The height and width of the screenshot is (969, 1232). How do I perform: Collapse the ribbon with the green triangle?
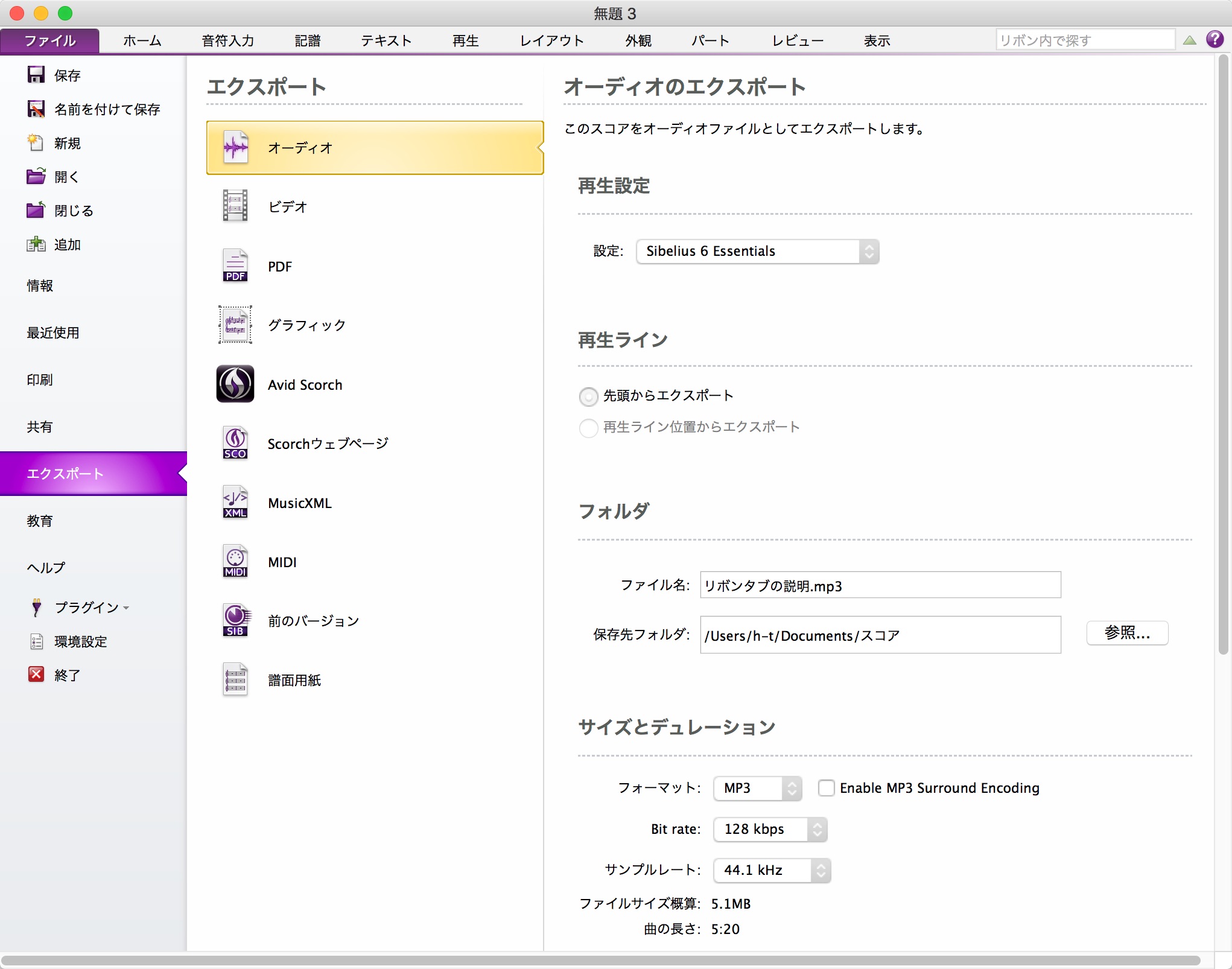(1190, 40)
